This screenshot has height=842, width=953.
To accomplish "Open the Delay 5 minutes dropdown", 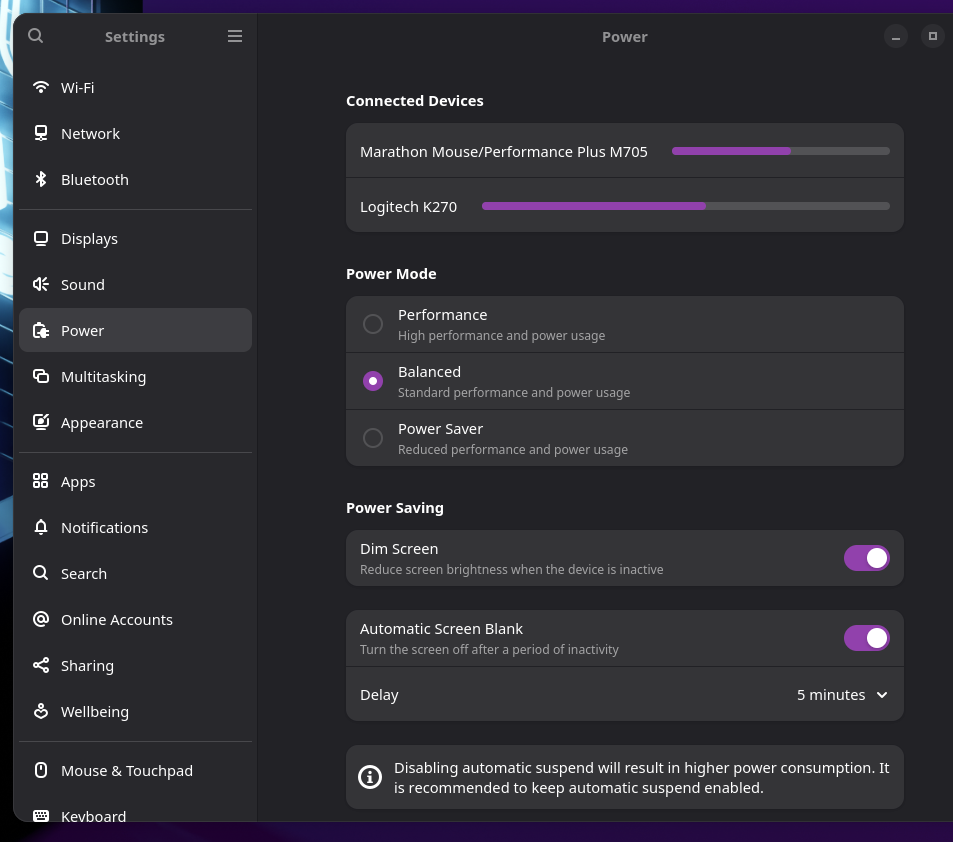I will point(842,695).
